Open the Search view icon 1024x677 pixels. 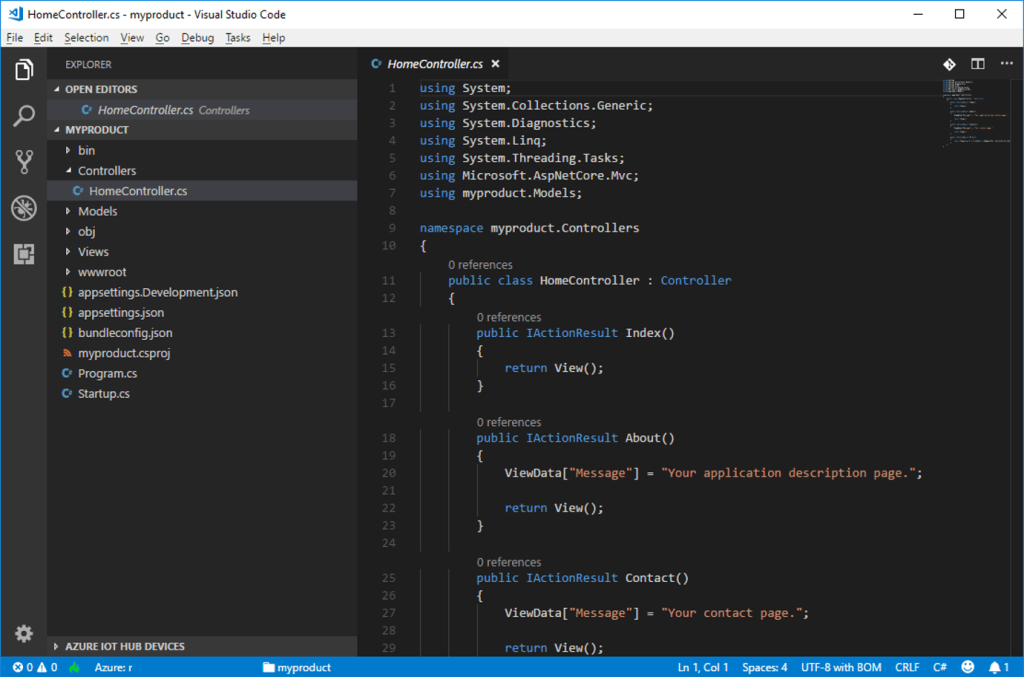click(x=23, y=116)
